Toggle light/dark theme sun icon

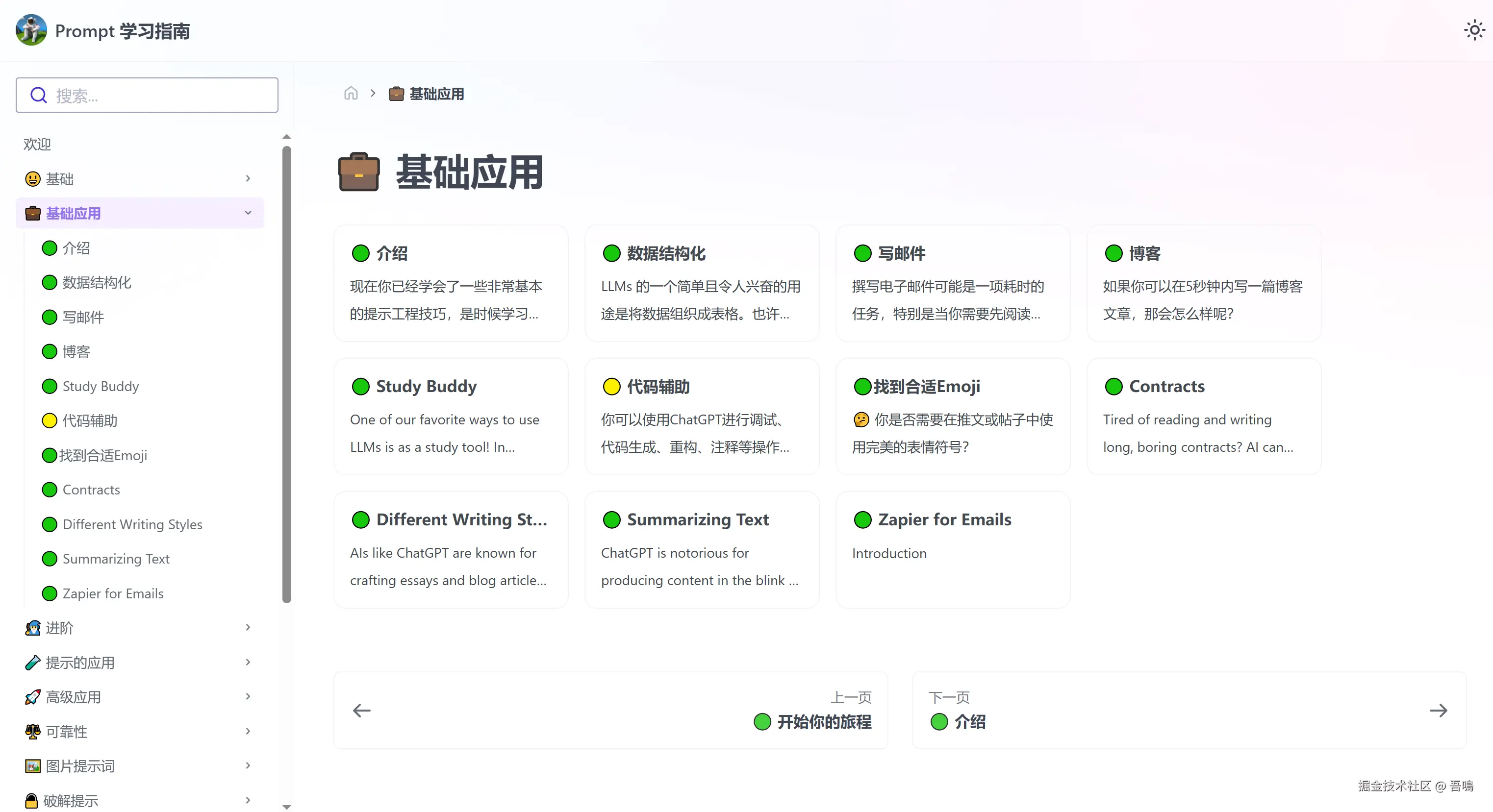coord(1474,30)
